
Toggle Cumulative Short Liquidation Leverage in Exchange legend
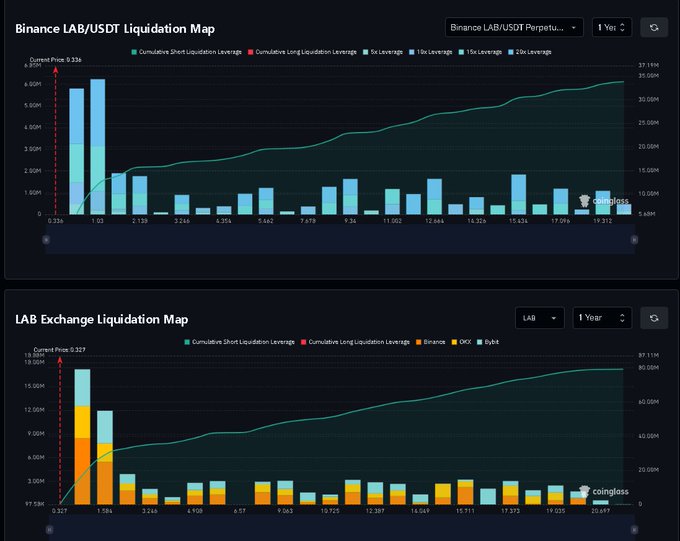point(239,342)
